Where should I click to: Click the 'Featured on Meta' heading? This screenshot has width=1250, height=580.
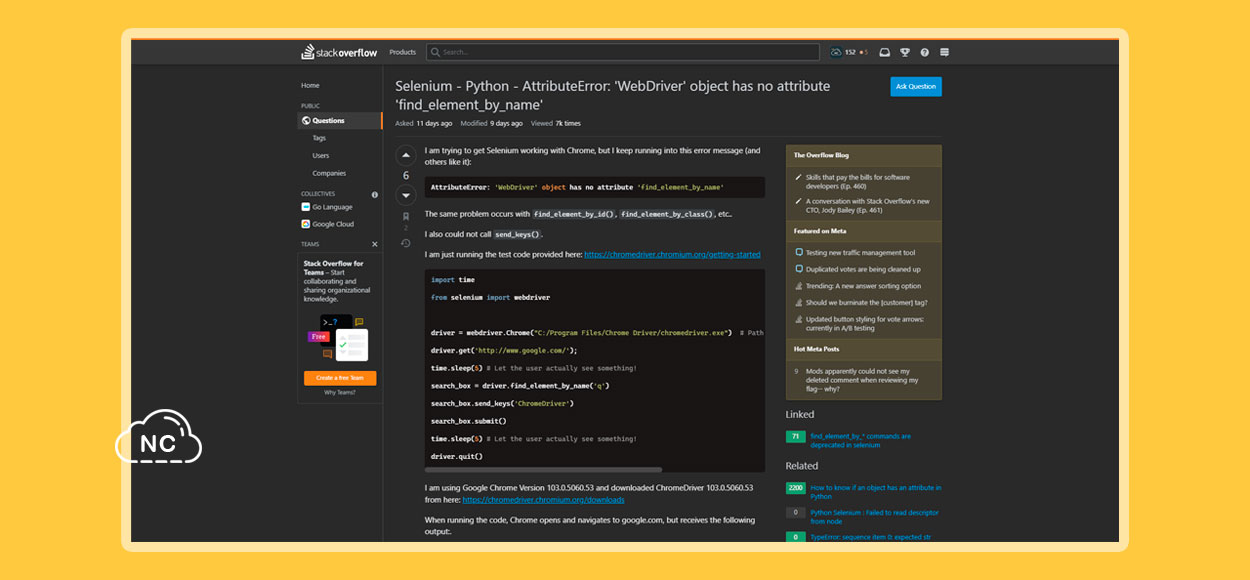pos(820,231)
